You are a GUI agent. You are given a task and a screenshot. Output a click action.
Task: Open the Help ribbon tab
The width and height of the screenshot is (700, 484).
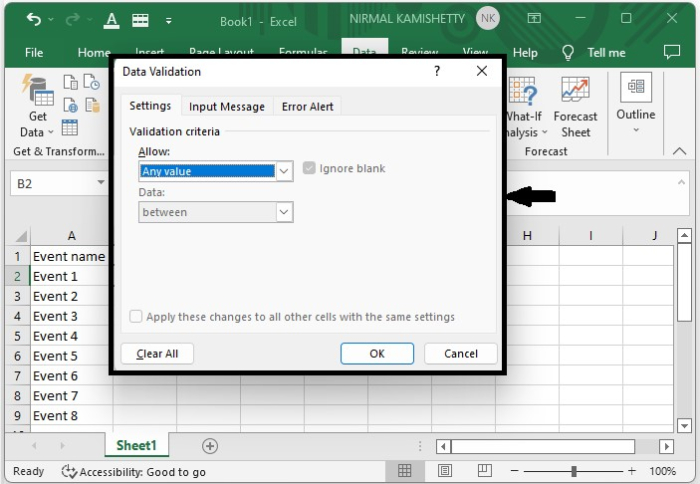pyautogui.click(x=525, y=53)
